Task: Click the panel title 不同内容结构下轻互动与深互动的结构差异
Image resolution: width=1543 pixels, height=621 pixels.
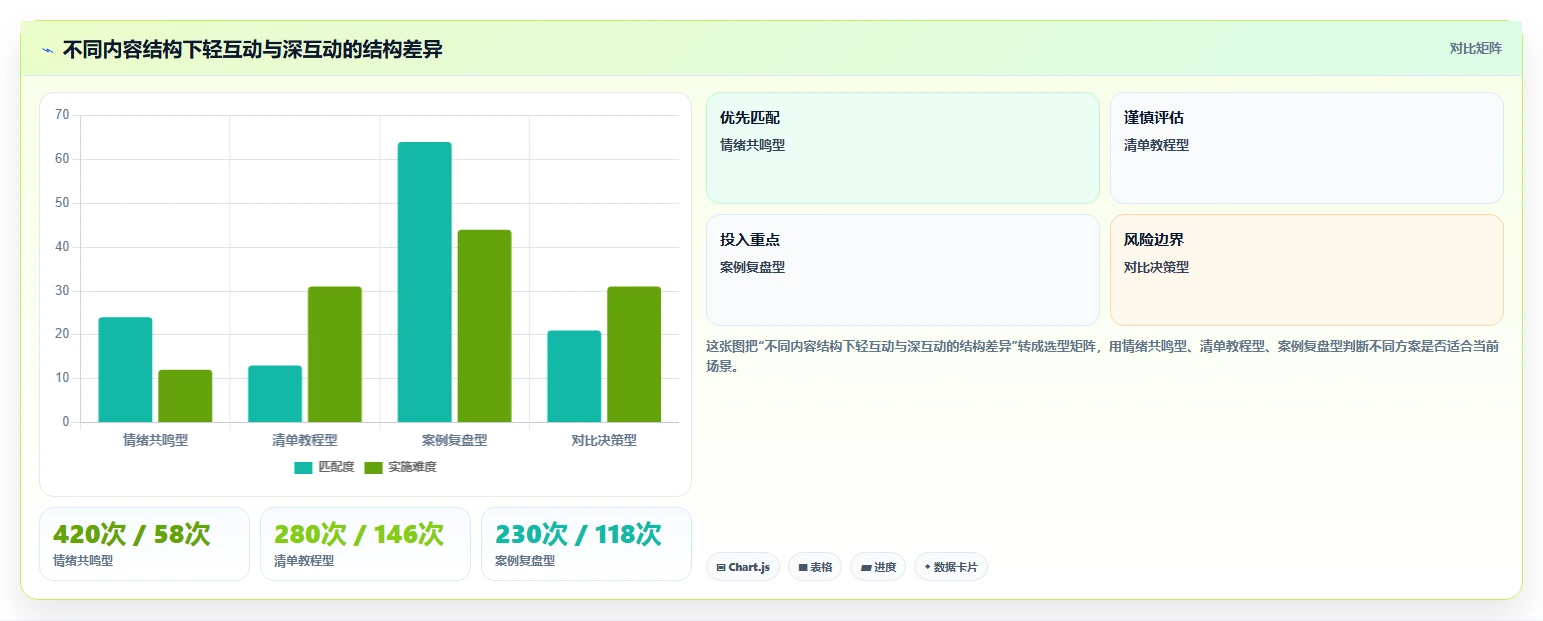Action: pos(252,50)
